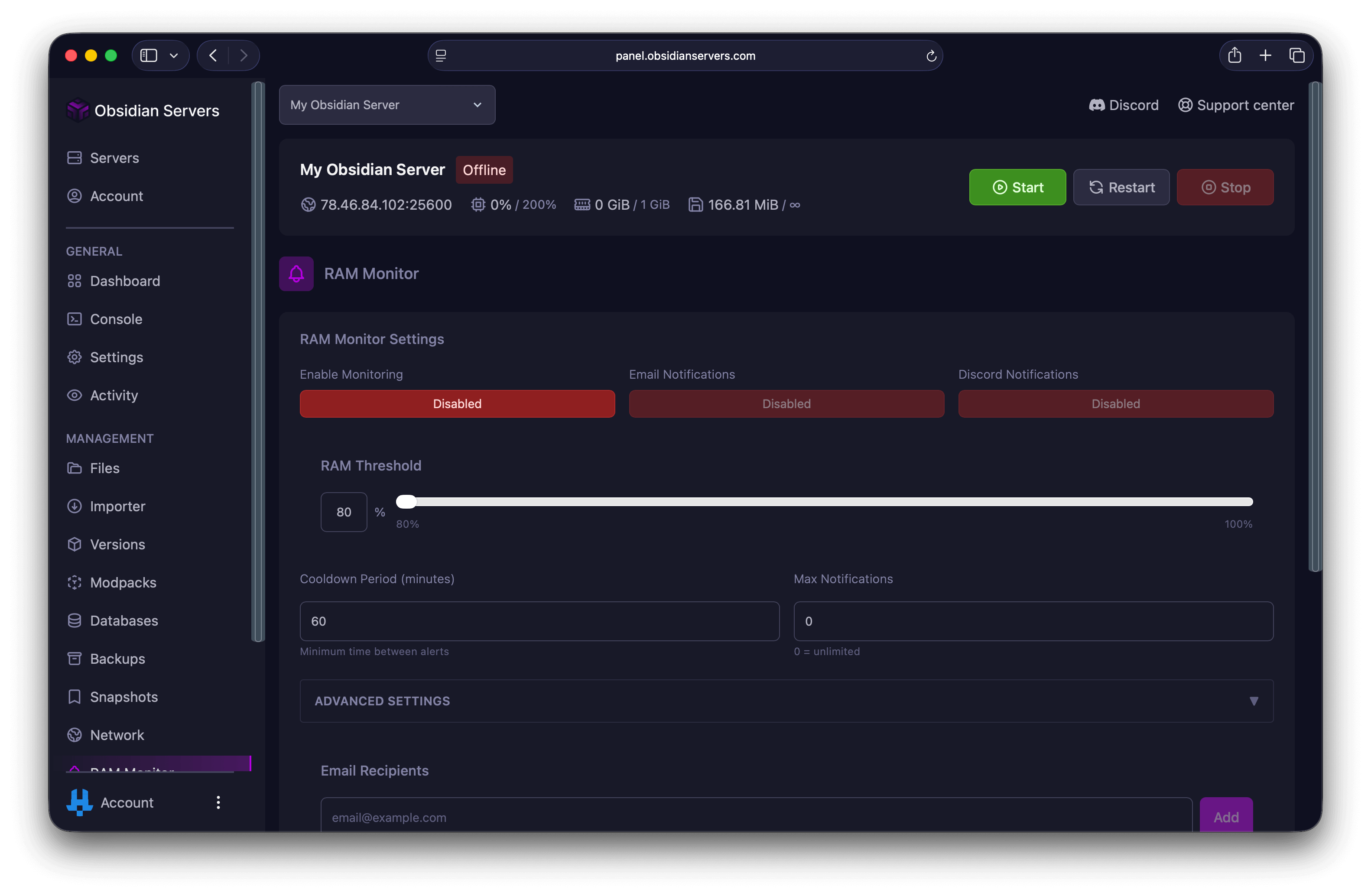Toggle Enable Monitoring Disabled button
The width and height of the screenshot is (1371, 896).
[x=457, y=404]
